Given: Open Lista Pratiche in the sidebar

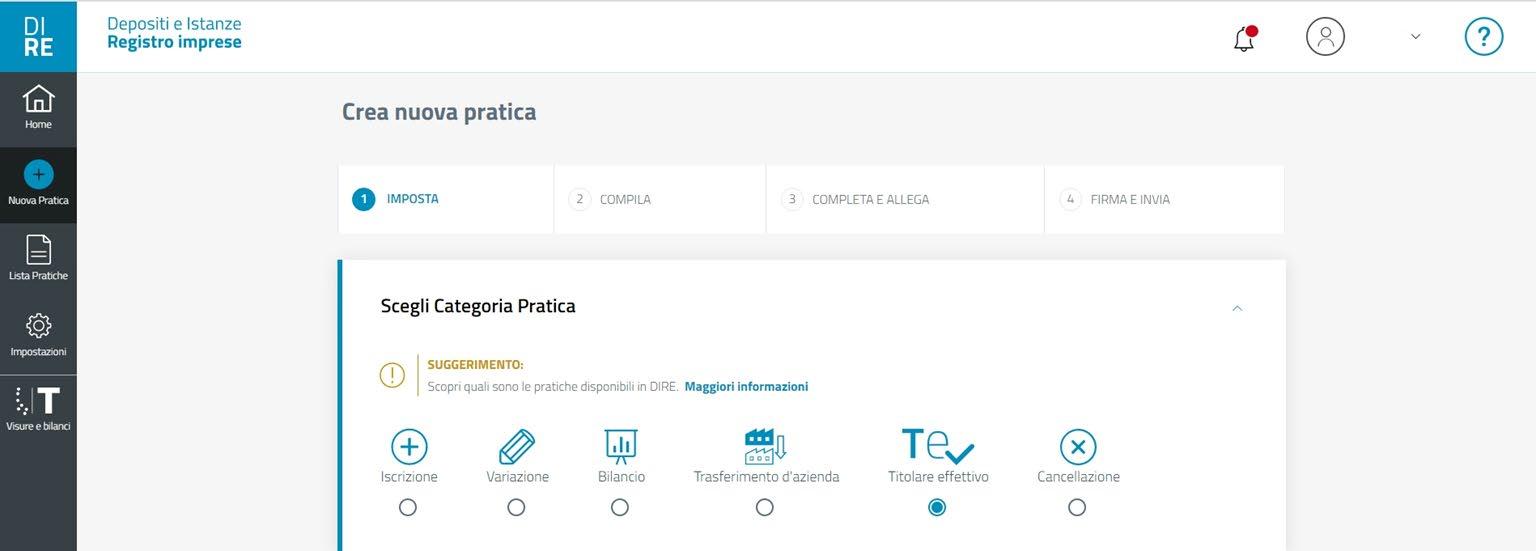Looking at the screenshot, I should click(x=38, y=258).
